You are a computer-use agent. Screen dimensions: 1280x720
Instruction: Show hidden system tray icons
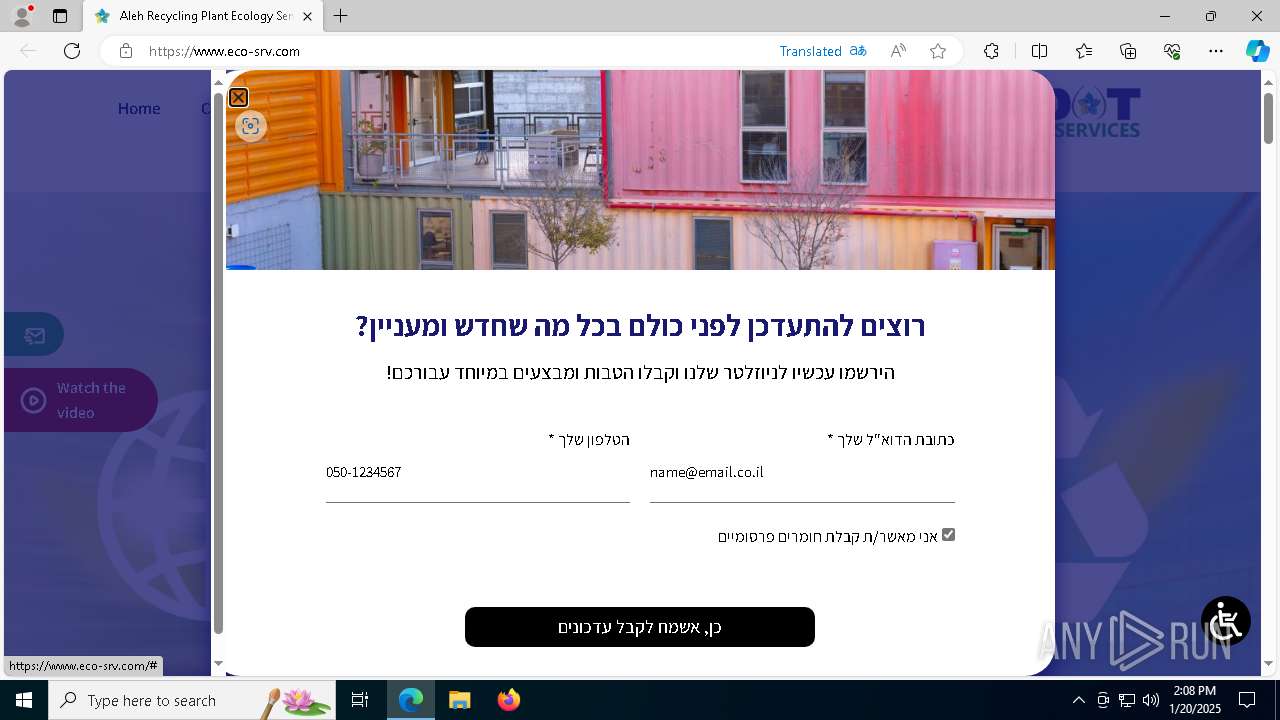(x=1078, y=700)
